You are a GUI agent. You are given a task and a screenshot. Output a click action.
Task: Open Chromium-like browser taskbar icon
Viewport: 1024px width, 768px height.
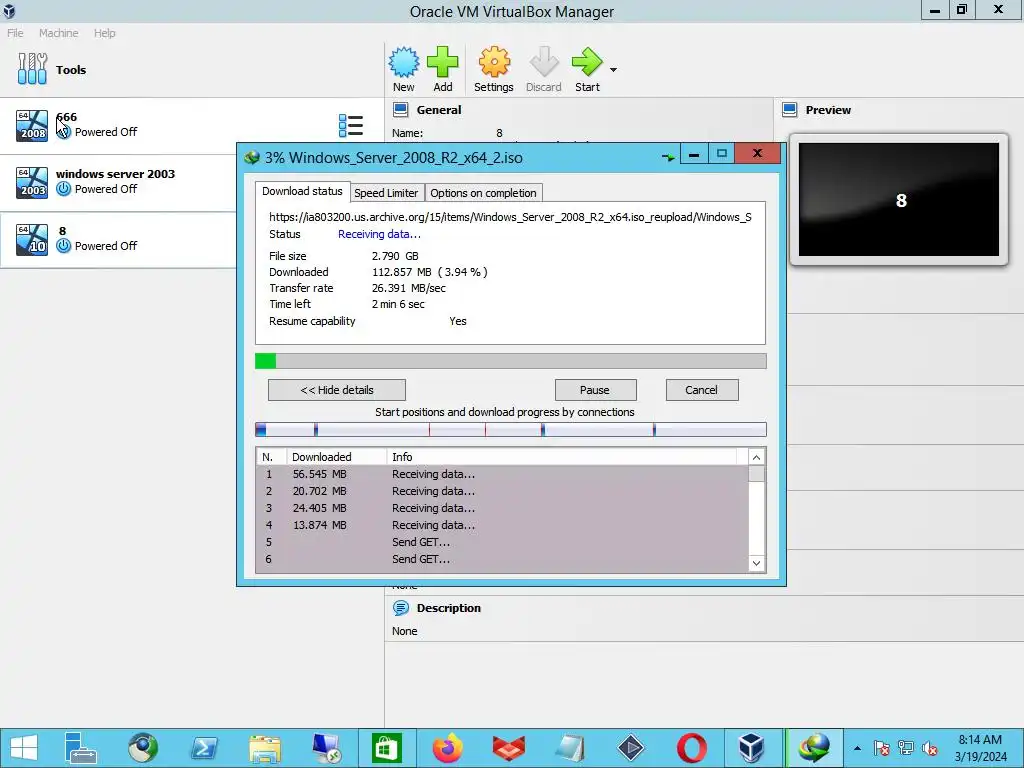click(142, 748)
